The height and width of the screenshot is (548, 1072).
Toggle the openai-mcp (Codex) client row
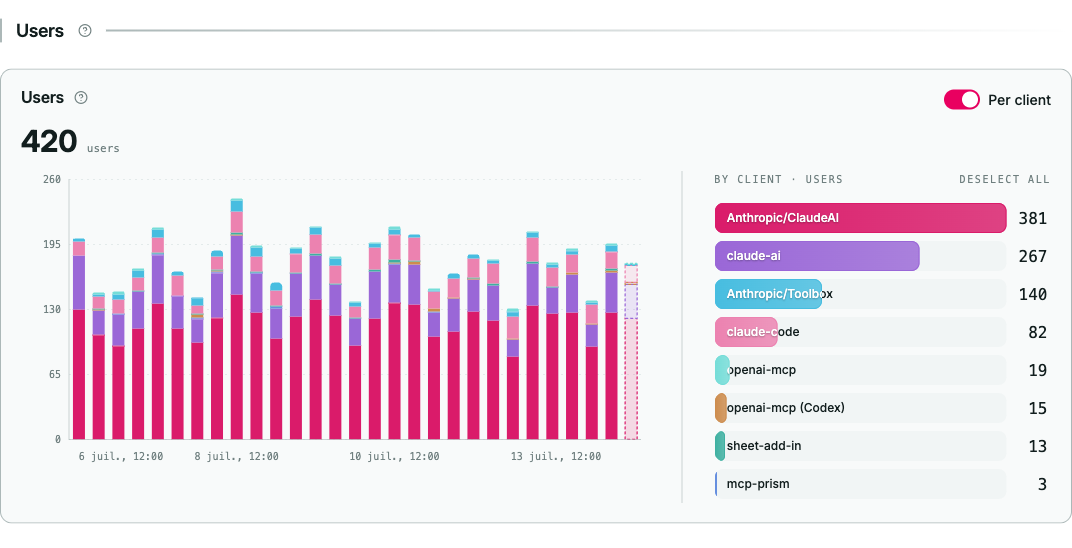(861, 408)
